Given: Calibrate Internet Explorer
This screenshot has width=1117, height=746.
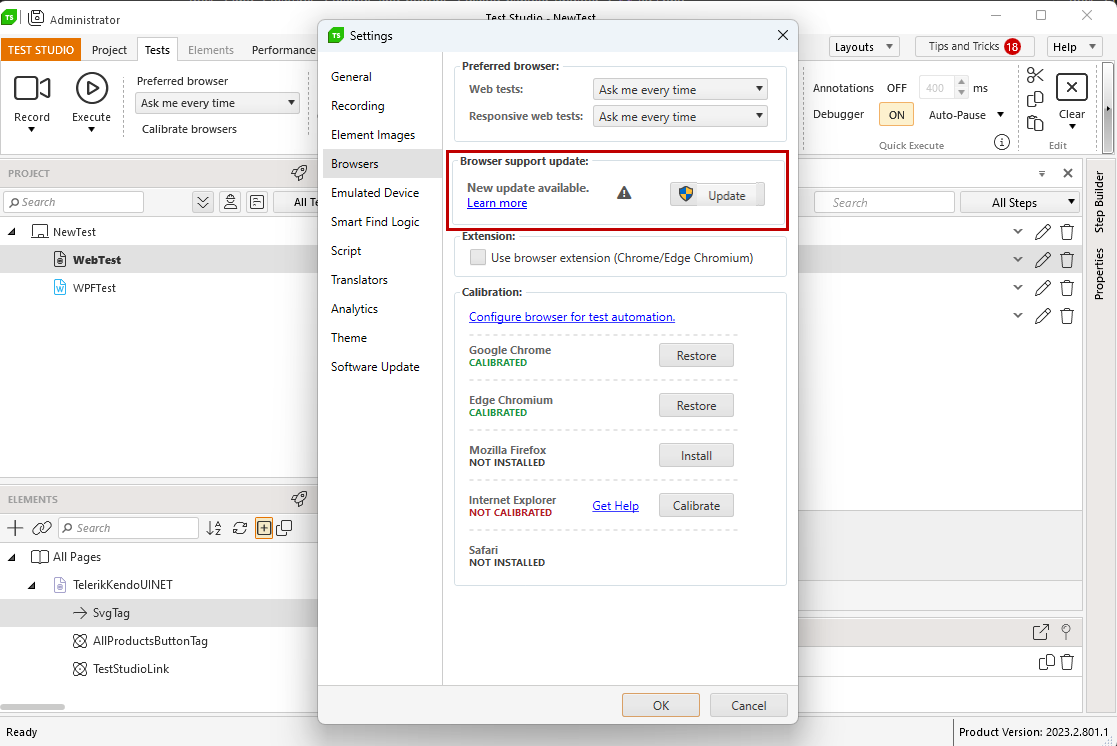Looking at the screenshot, I should coord(696,505).
